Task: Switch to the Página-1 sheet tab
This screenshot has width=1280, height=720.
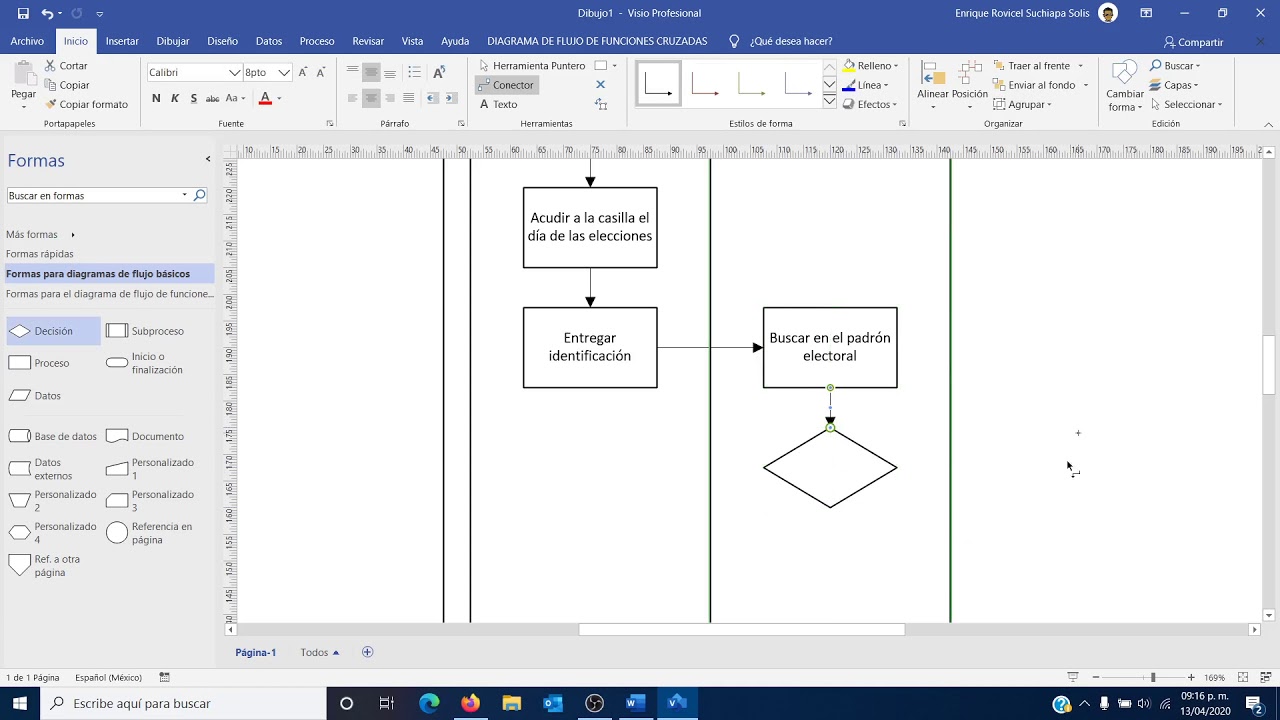Action: coord(256,652)
